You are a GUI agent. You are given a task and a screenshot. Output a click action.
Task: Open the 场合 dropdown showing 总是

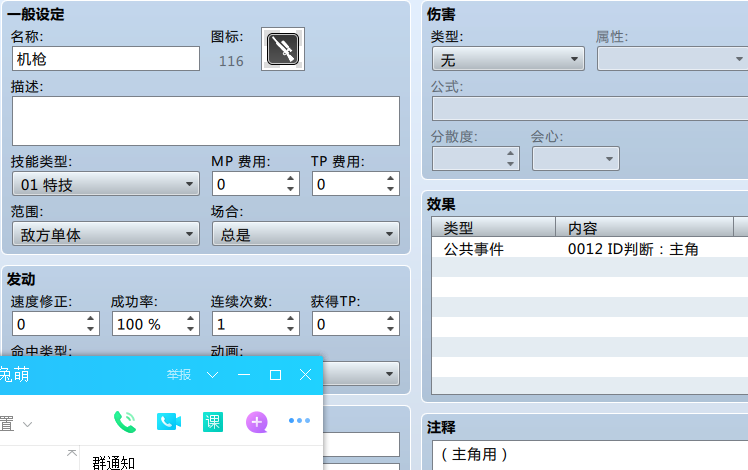pos(305,234)
